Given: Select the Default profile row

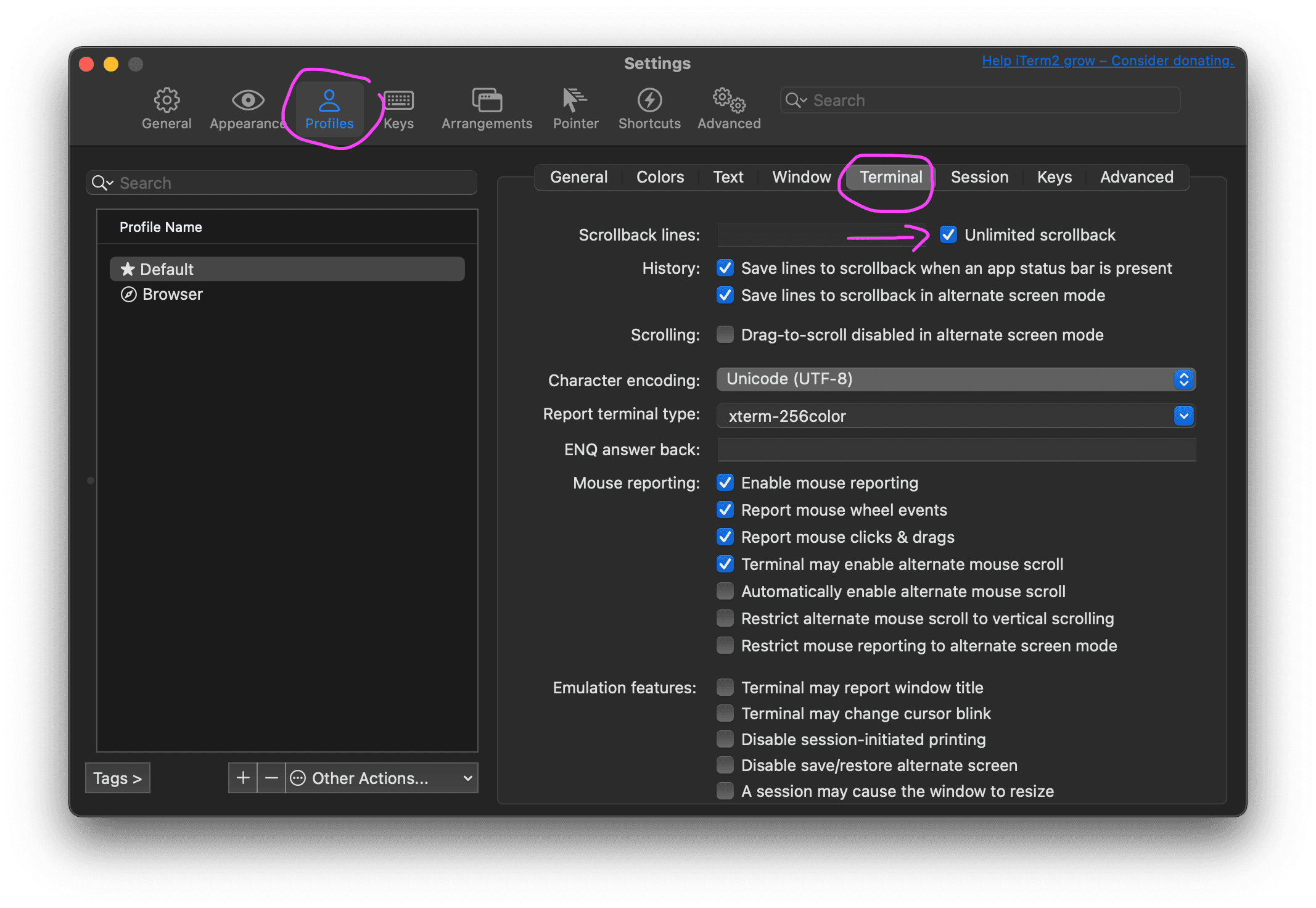Looking at the screenshot, I should pos(287,269).
